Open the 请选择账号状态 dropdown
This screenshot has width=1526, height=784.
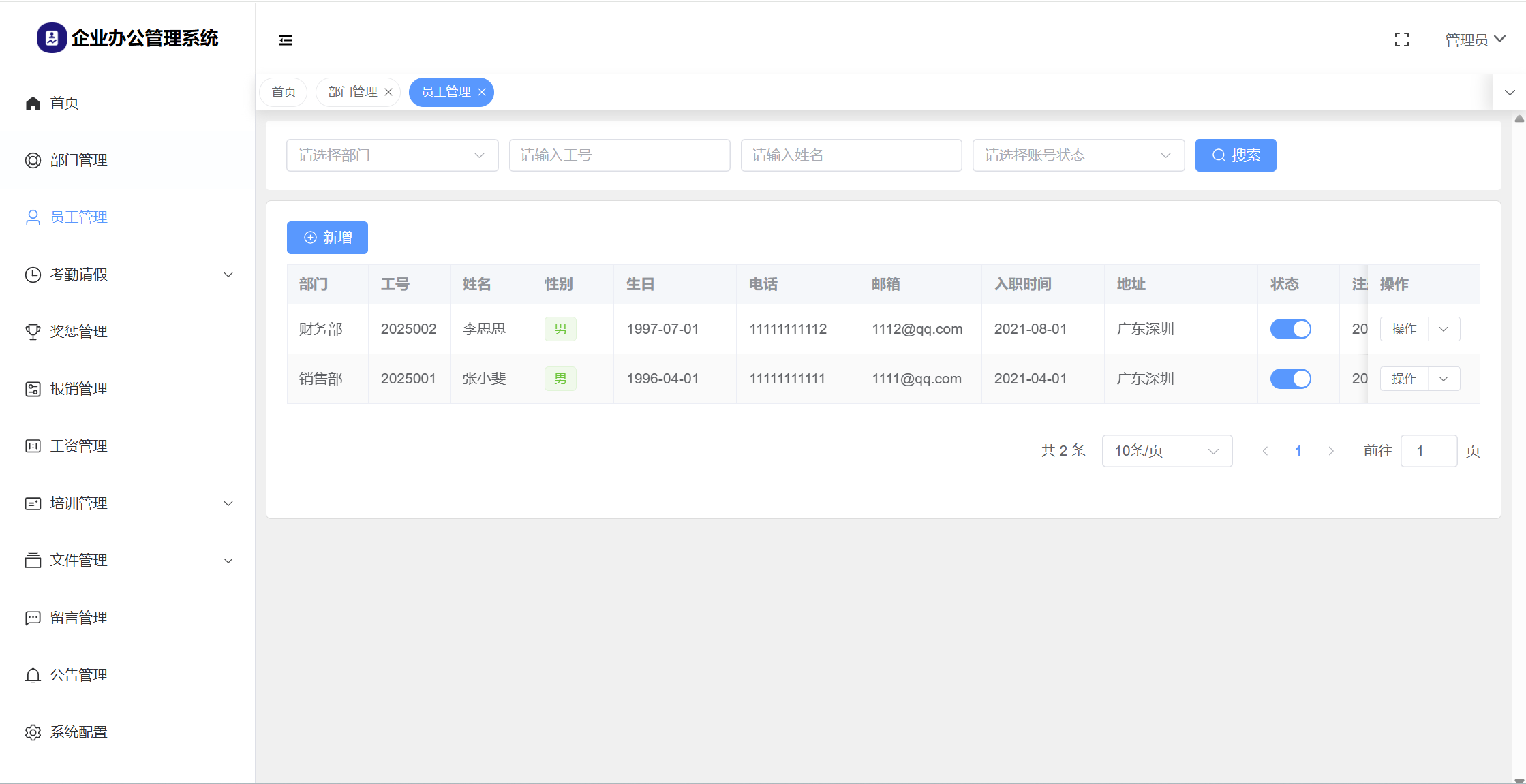click(1078, 155)
